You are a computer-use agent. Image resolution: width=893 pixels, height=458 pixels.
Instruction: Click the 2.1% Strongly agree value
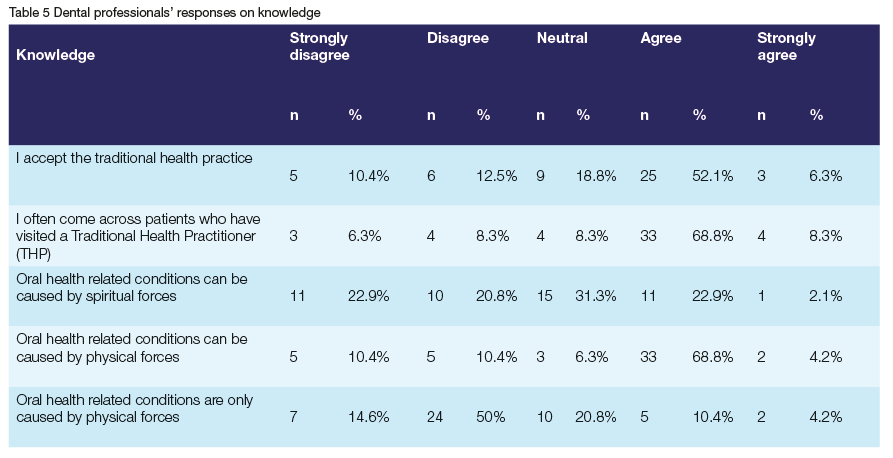pyautogui.click(x=826, y=297)
